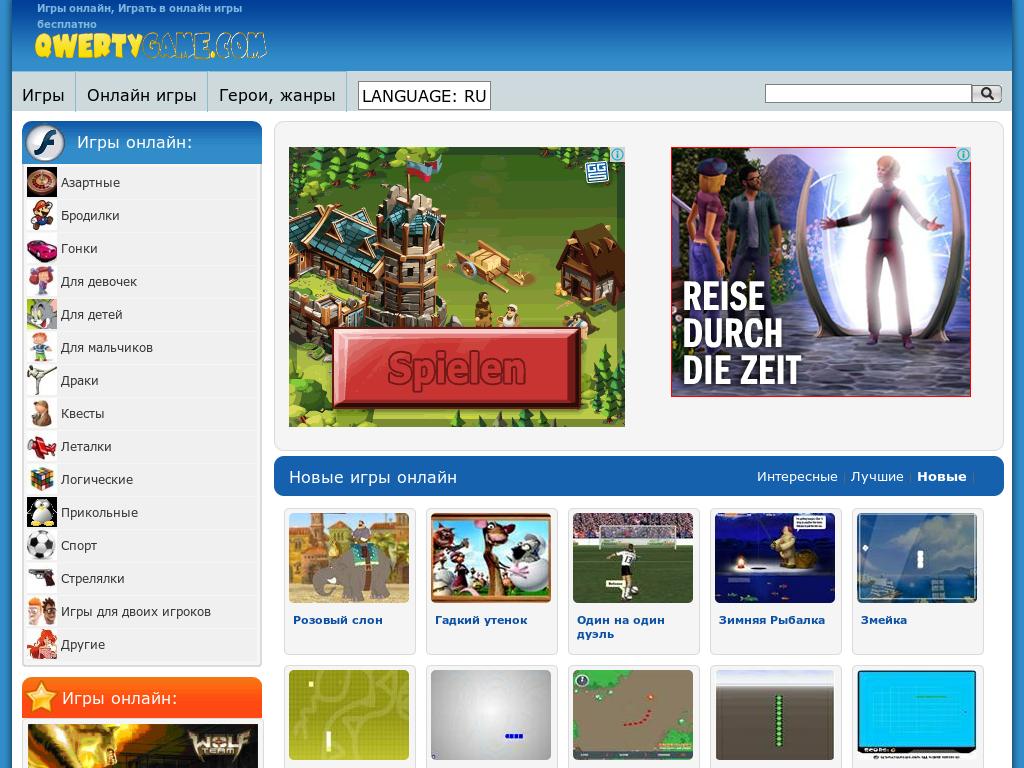Open the Гадкий утенок game title link
The image size is (1024, 768).
(x=481, y=620)
